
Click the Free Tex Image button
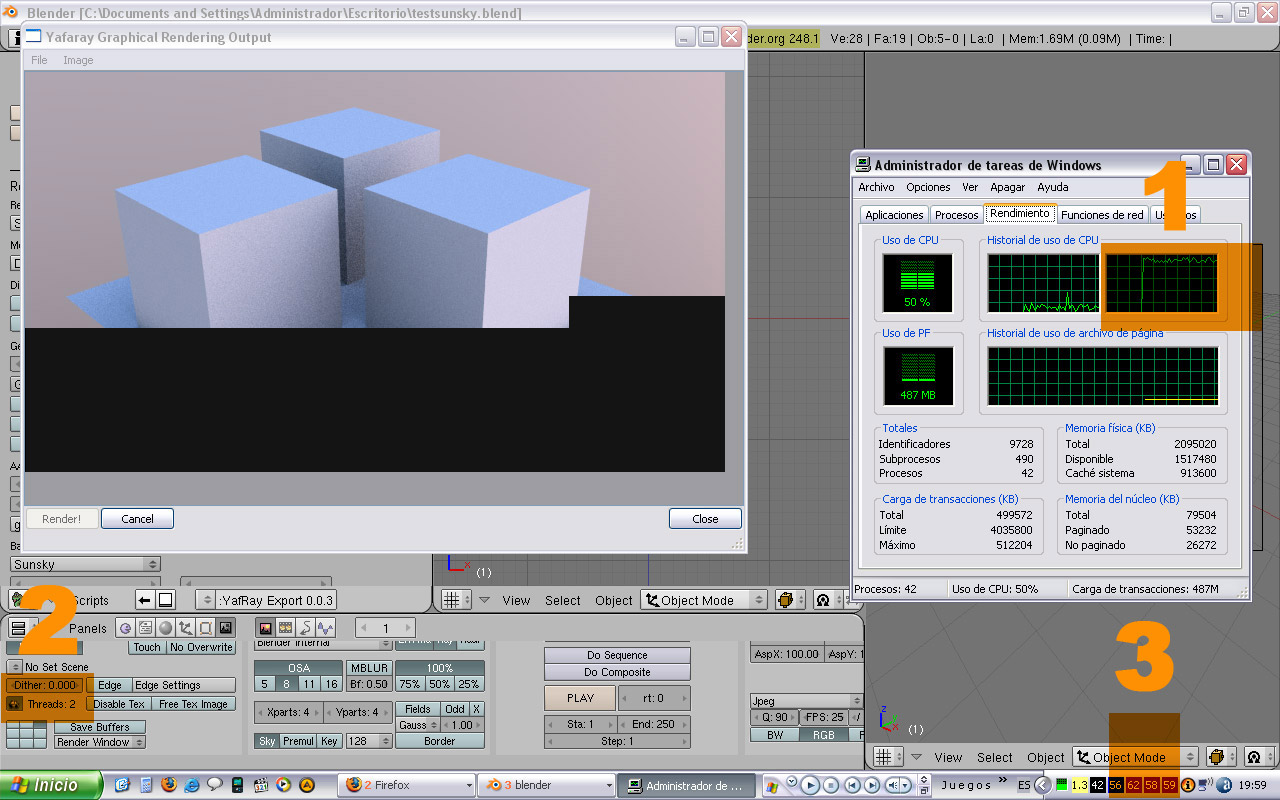[193, 704]
